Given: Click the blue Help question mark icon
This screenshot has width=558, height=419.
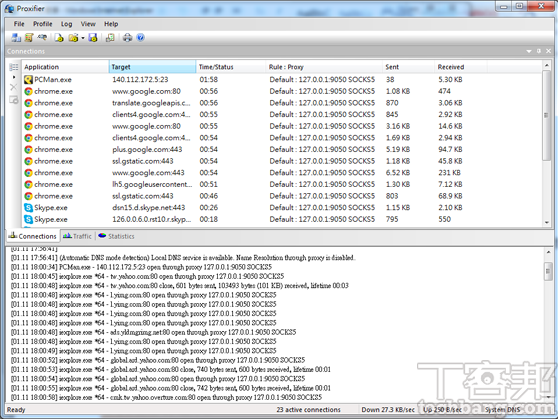Looking at the screenshot, I should click(x=141, y=37).
